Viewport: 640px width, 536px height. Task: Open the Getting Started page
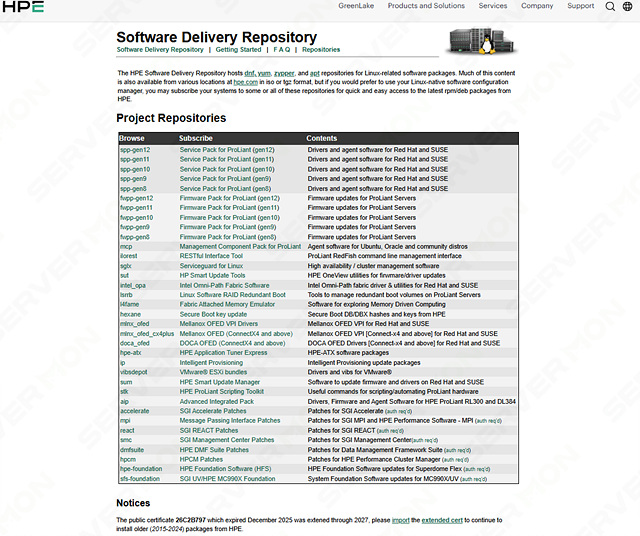tap(238, 49)
